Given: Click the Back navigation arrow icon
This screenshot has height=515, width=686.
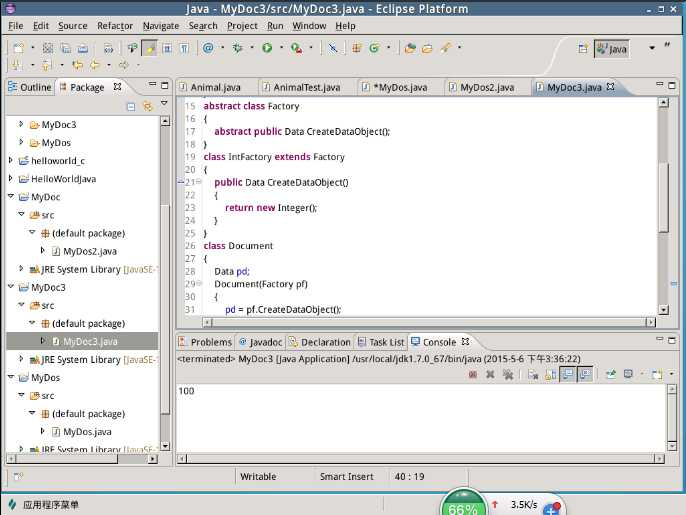Looking at the screenshot, I should coord(95,65).
